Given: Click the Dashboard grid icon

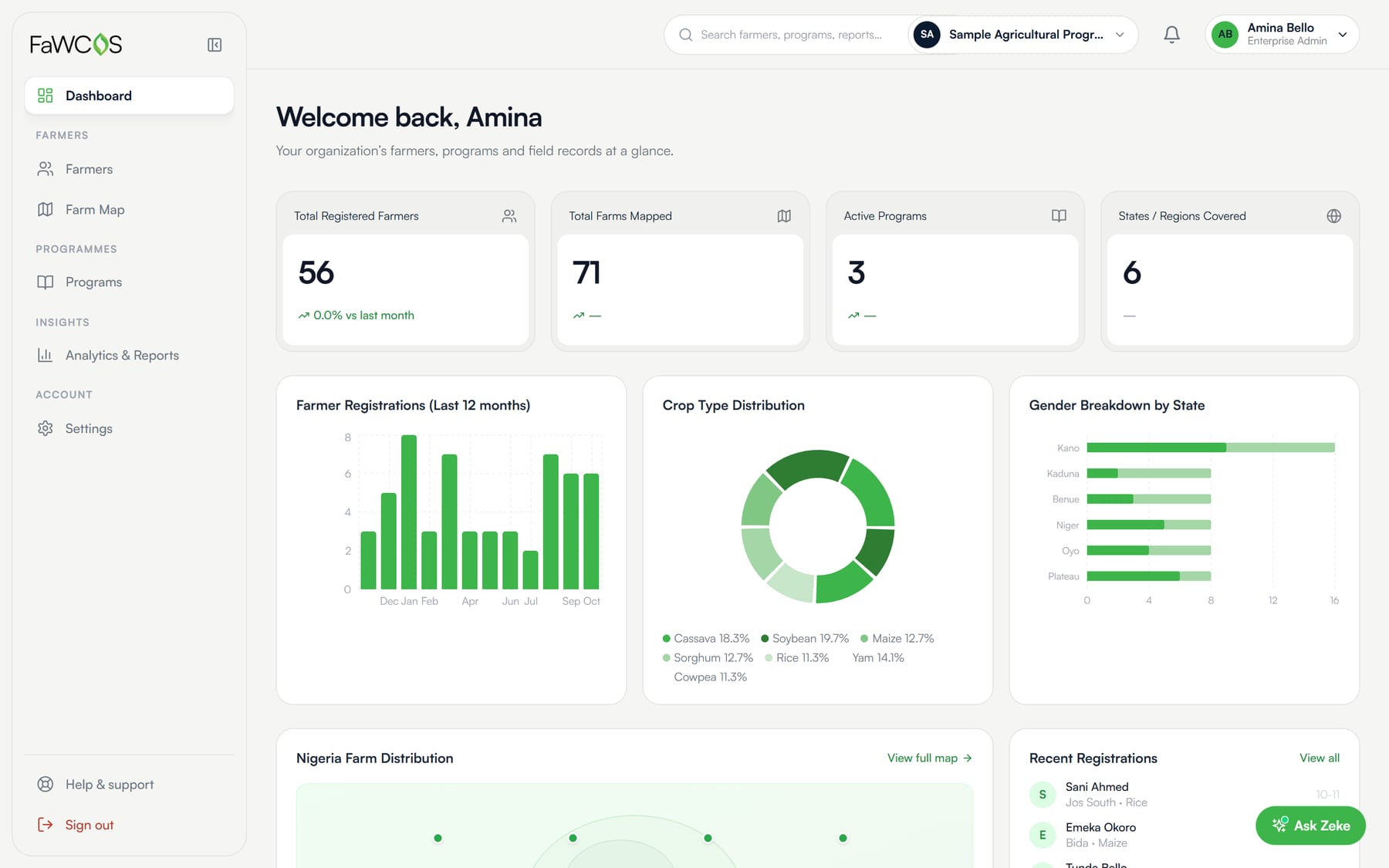Looking at the screenshot, I should 46,96.
